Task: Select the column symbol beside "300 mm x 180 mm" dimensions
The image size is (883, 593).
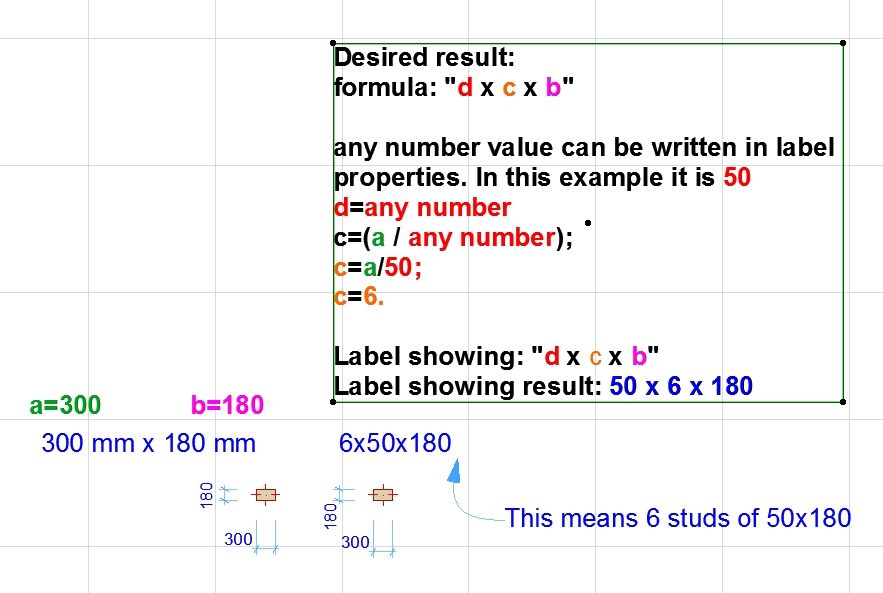Action: (266, 495)
